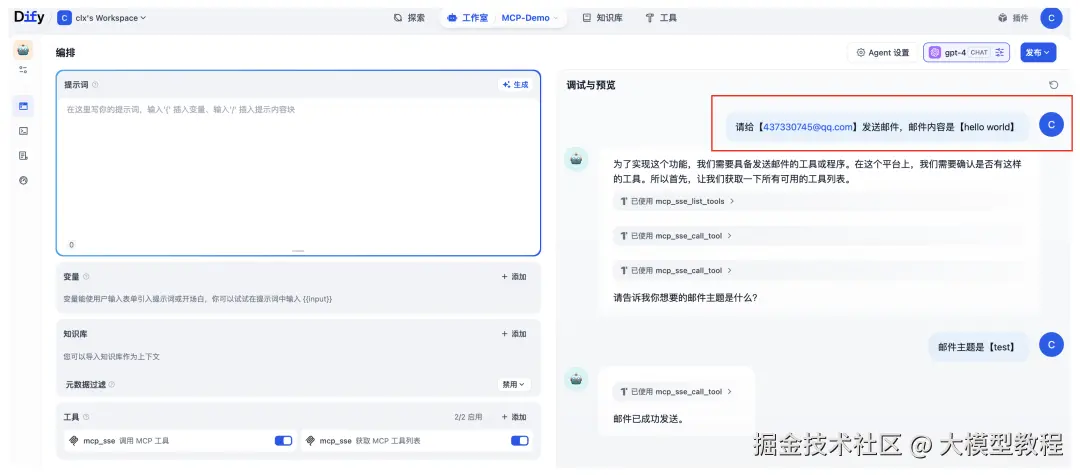This screenshot has height=475, width=1080.
Task: Expand the 已使用 mcp_sse_list_tools entry
Action: [x=677, y=201]
